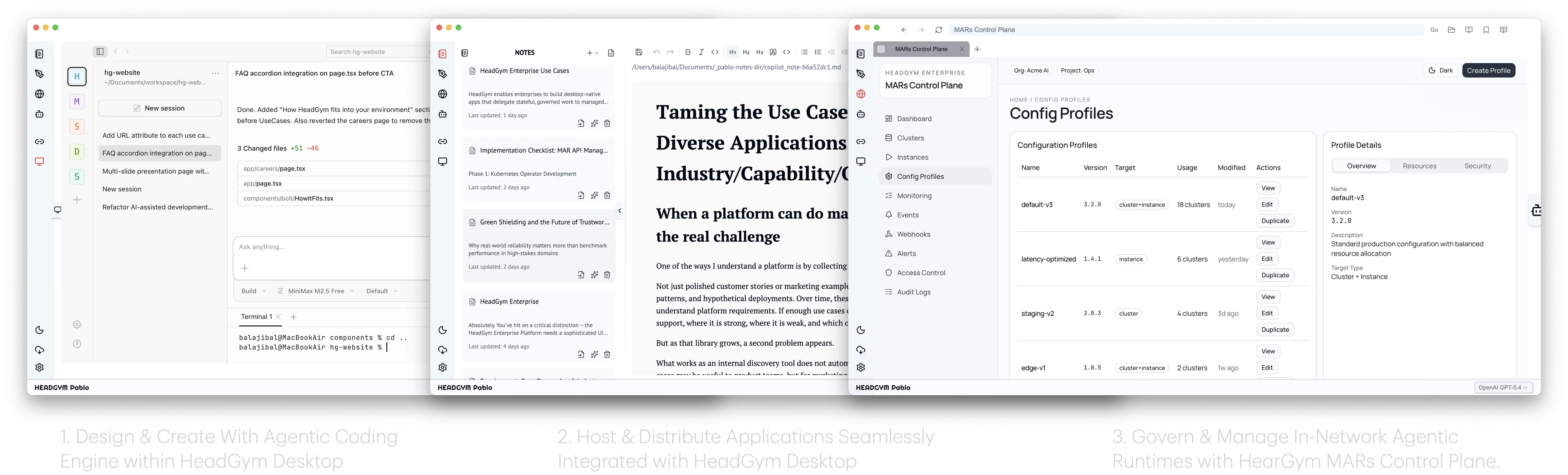Create a note from the file icon beside NOTES
This screenshot has width=1568, height=475.
pos(611,53)
